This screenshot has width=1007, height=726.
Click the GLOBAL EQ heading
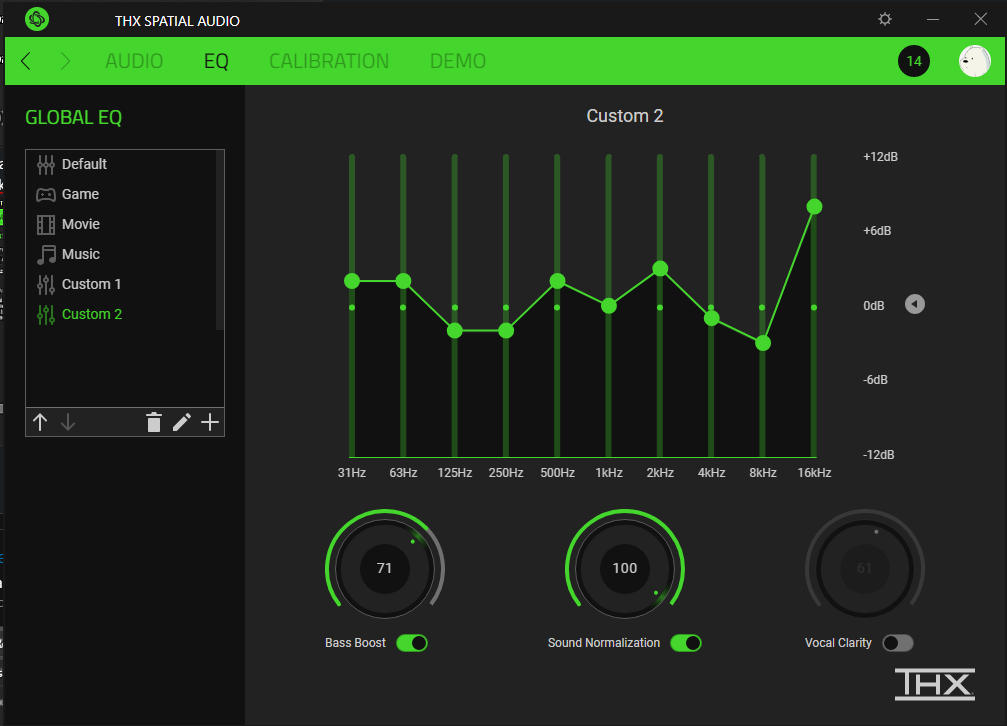(x=73, y=118)
